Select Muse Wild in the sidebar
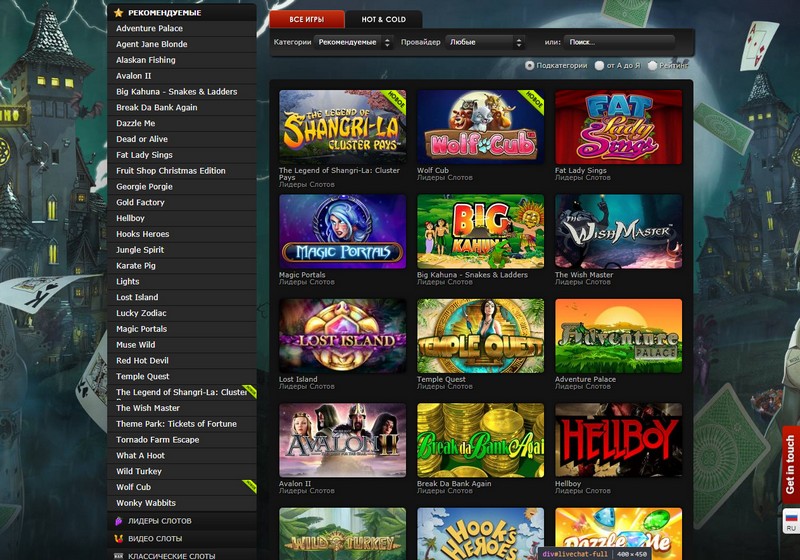800x560 pixels. click(x=182, y=345)
